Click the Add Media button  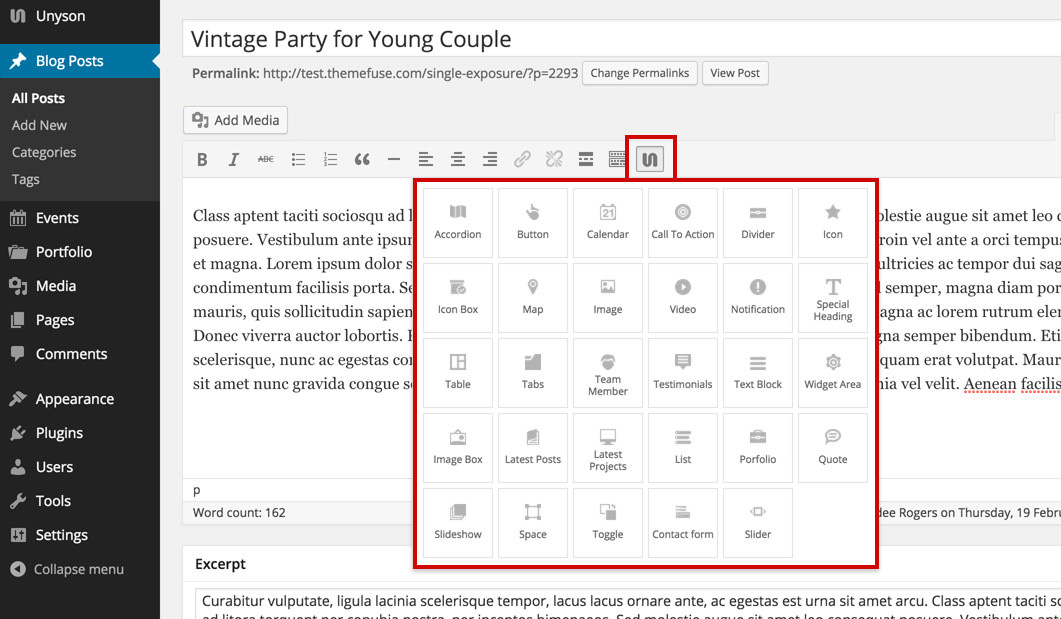point(235,120)
